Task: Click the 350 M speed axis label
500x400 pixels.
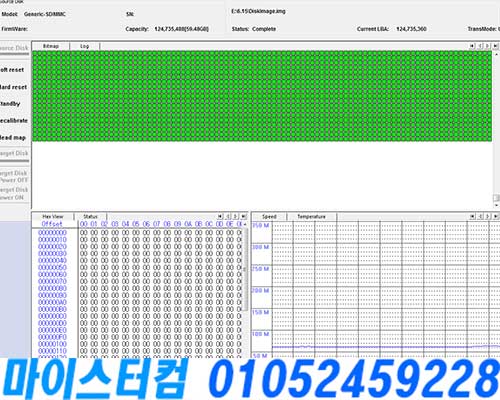Action: tap(261, 226)
